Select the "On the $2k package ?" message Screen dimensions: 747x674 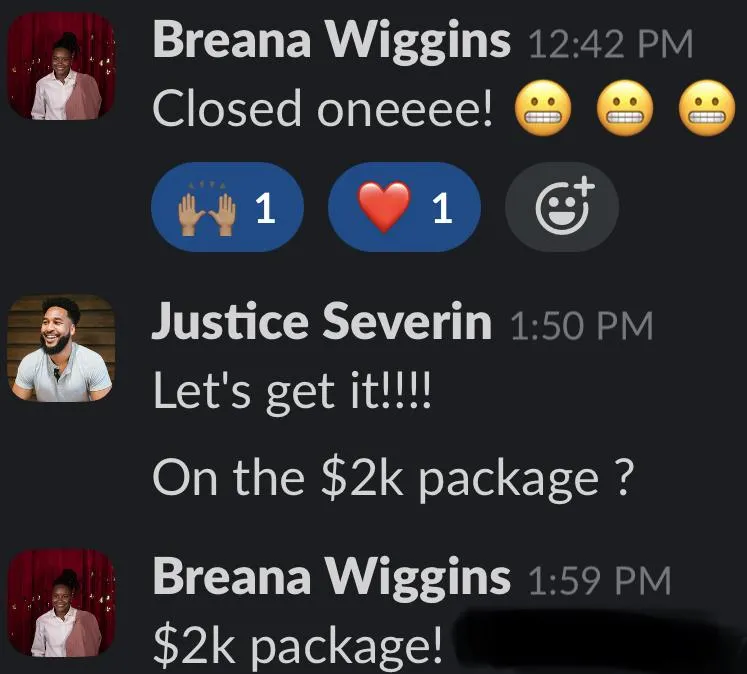(394, 478)
